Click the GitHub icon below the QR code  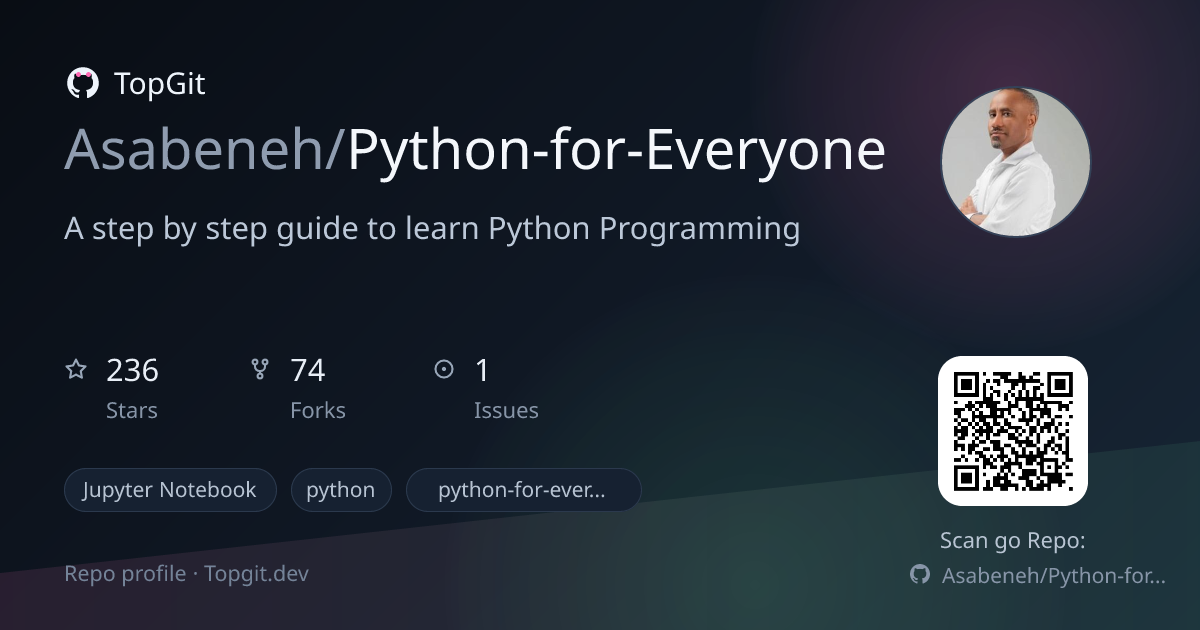coord(920,575)
